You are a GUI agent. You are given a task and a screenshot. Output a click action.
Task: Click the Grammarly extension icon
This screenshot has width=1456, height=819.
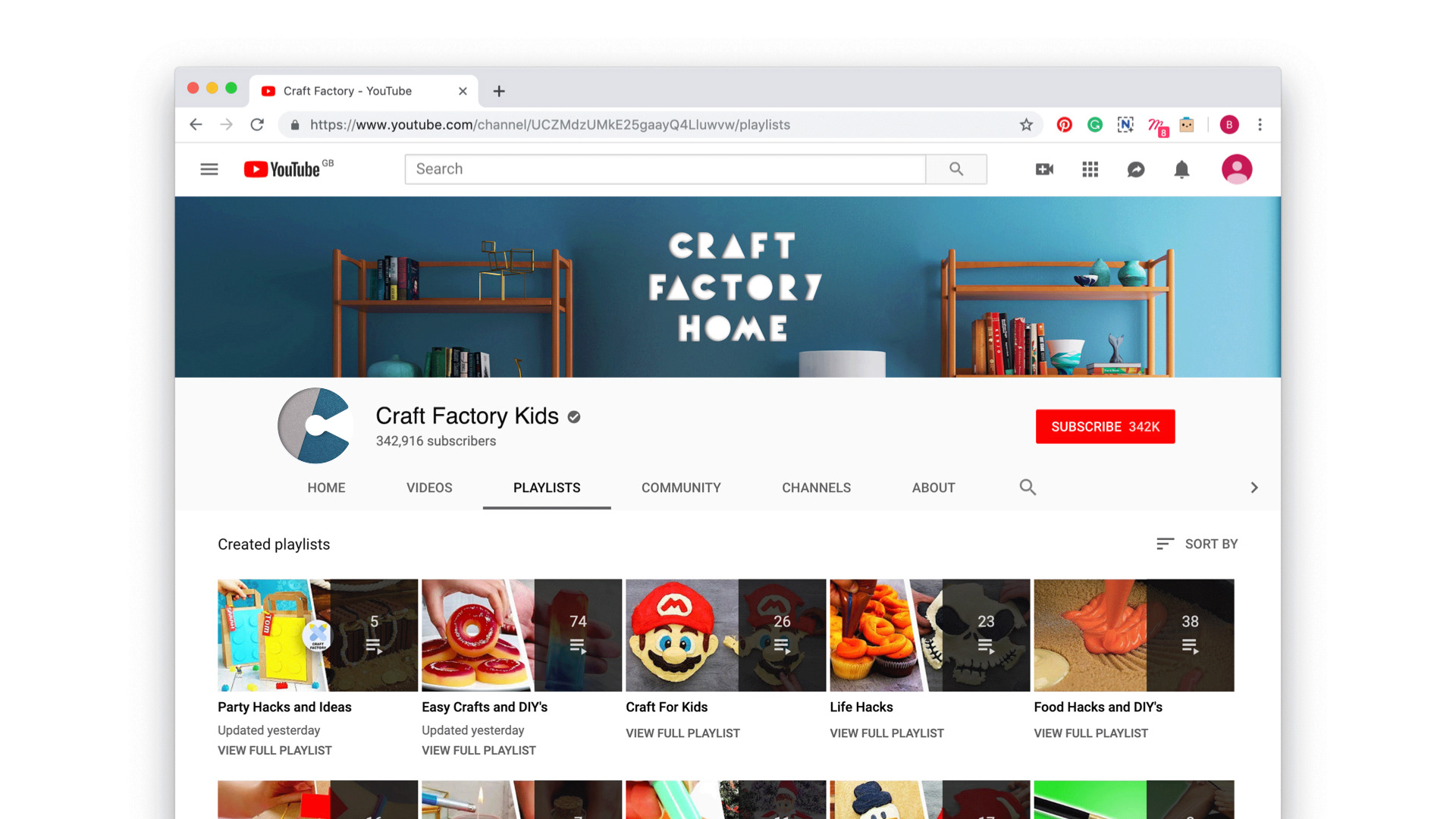point(1095,124)
